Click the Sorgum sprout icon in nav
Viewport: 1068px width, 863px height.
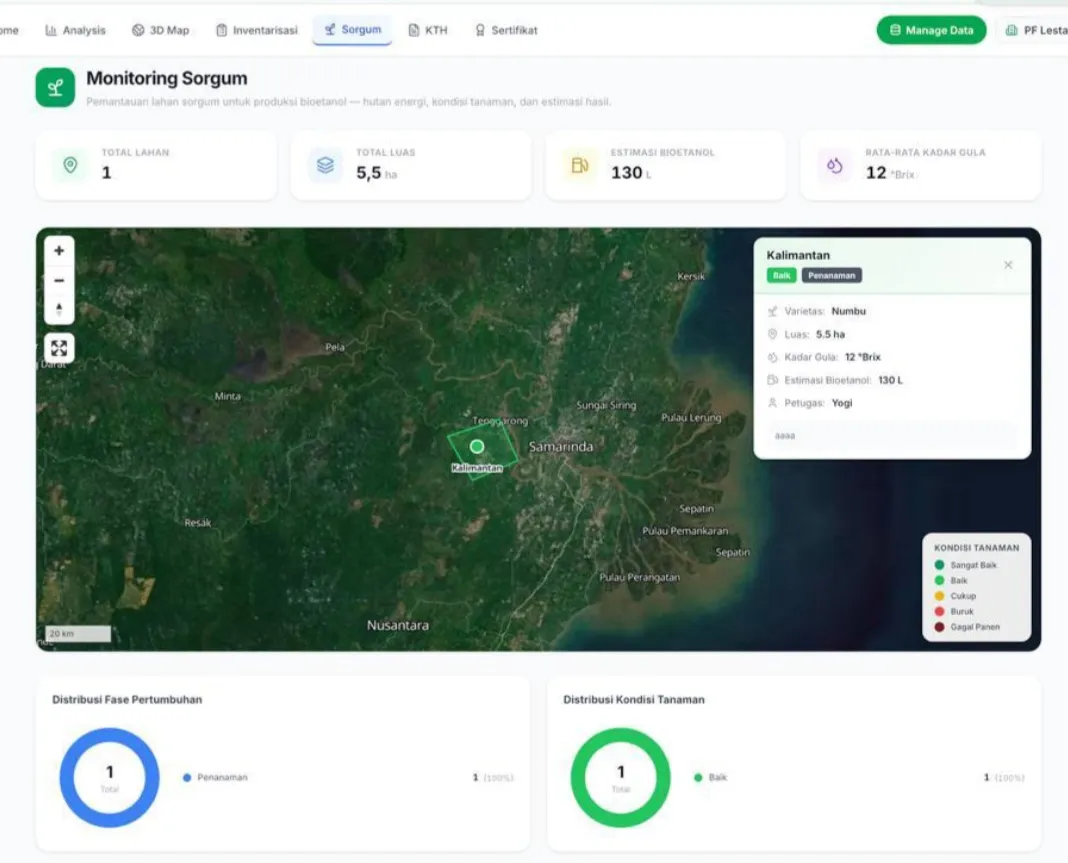(x=330, y=29)
